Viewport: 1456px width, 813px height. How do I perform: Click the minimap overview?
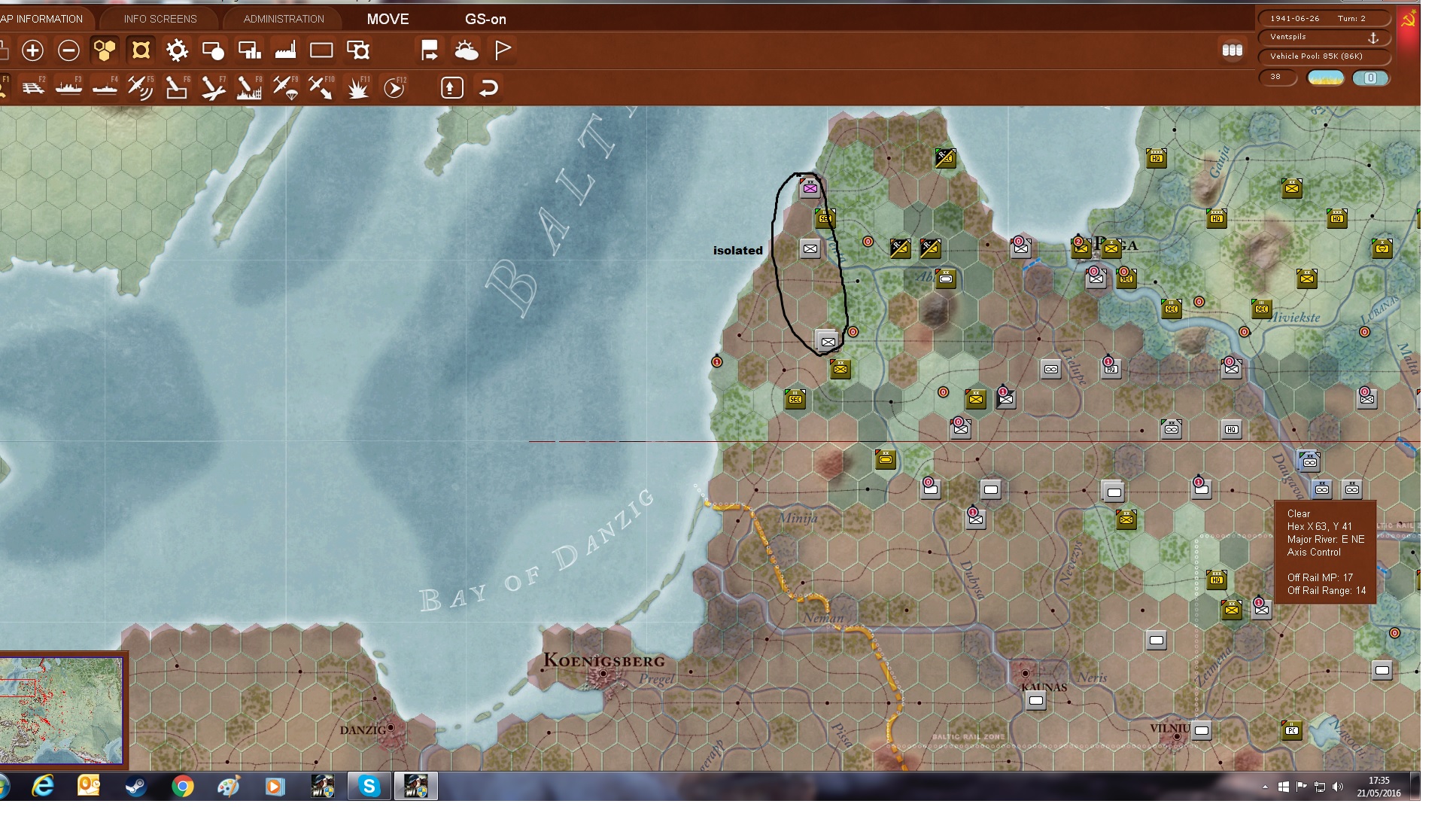[62, 710]
